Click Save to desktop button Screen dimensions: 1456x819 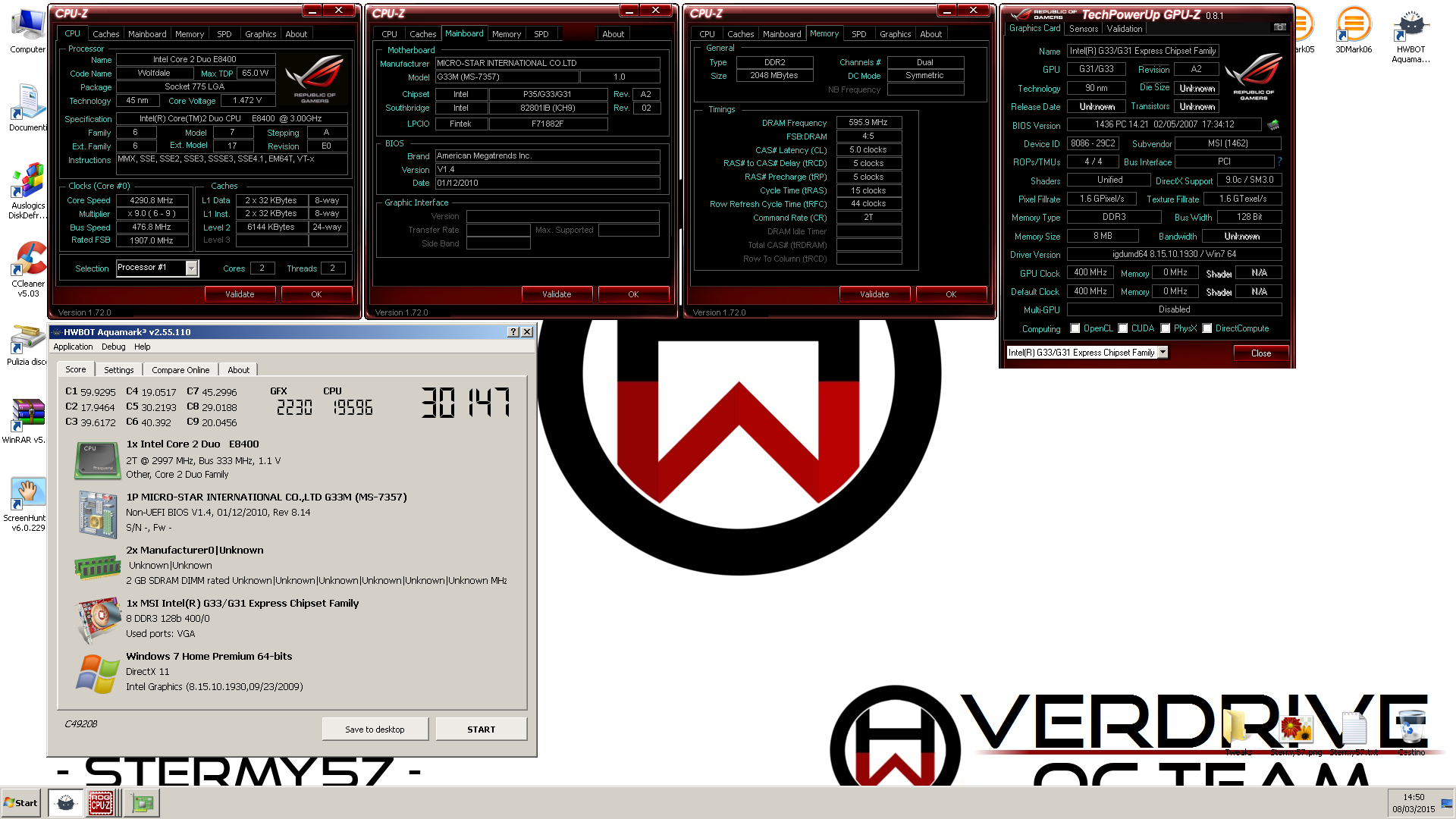pyautogui.click(x=375, y=730)
